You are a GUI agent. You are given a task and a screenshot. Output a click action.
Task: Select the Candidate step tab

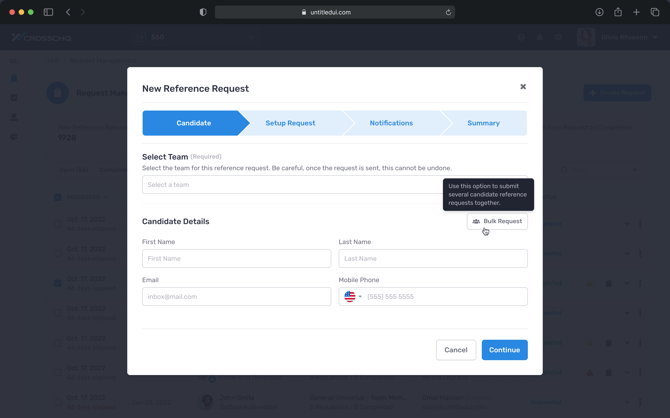tap(193, 123)
